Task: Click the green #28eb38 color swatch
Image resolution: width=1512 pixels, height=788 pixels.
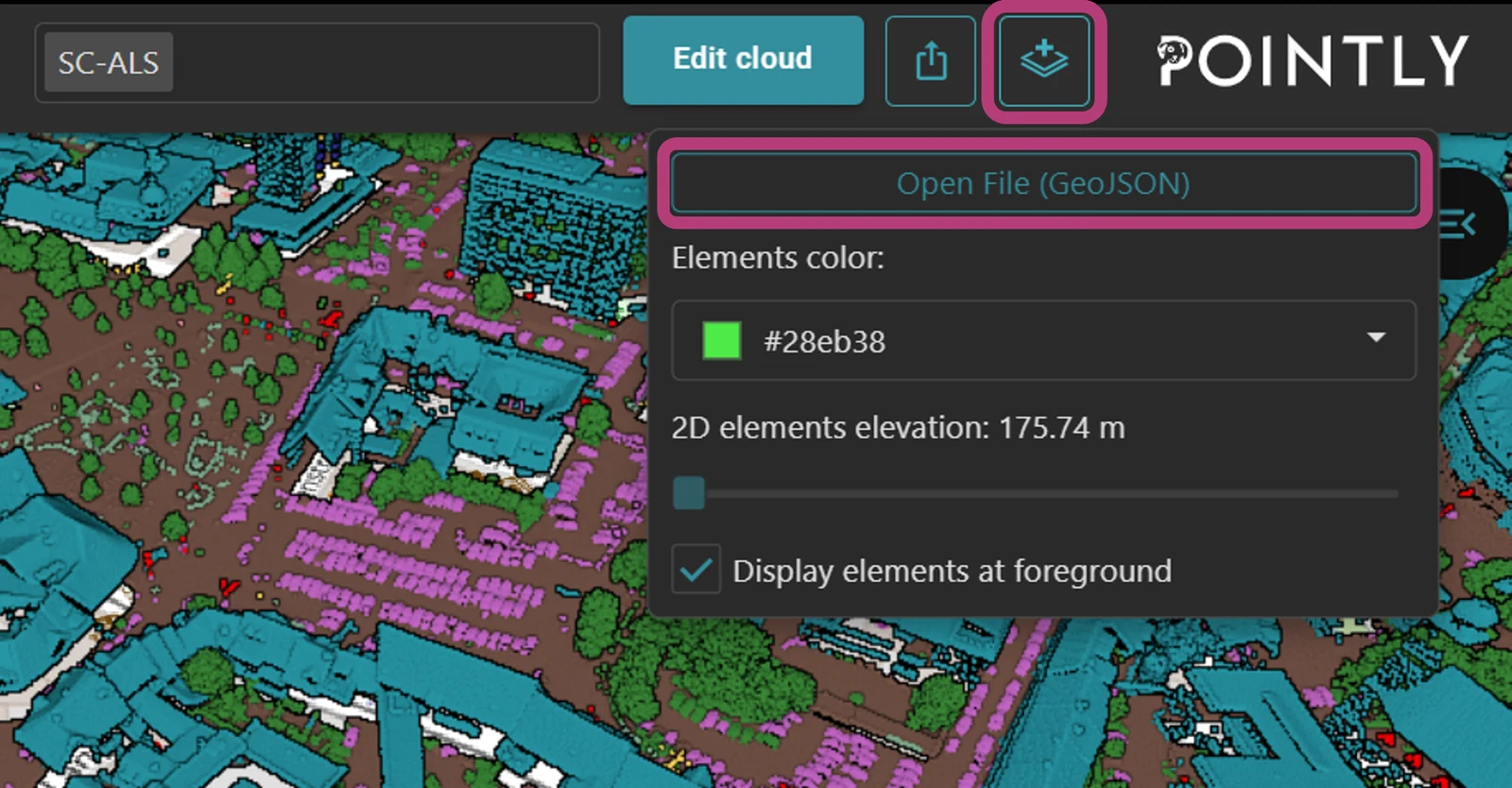Action: (x=722, y=341)
